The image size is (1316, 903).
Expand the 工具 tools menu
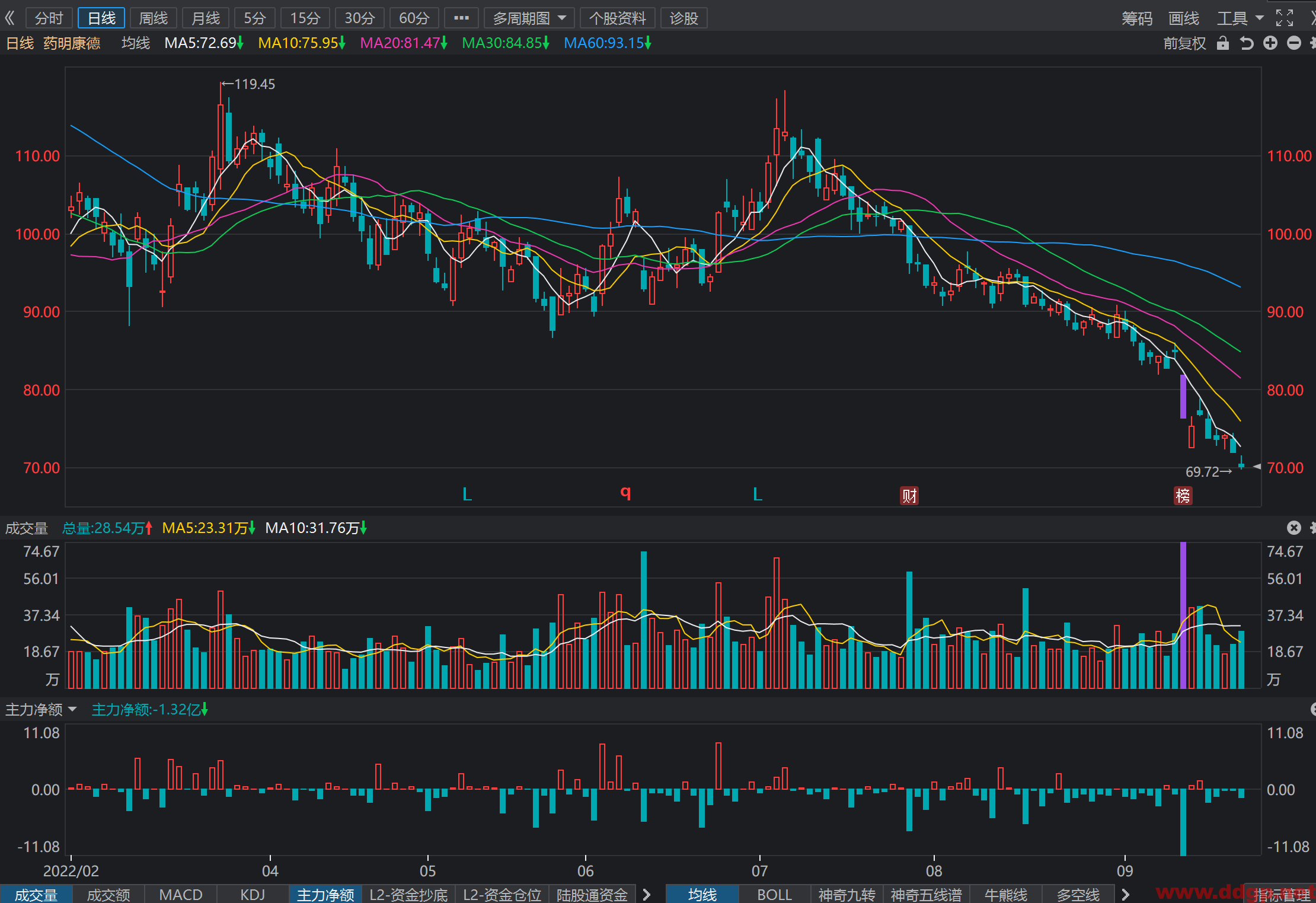pos(1240,18)
